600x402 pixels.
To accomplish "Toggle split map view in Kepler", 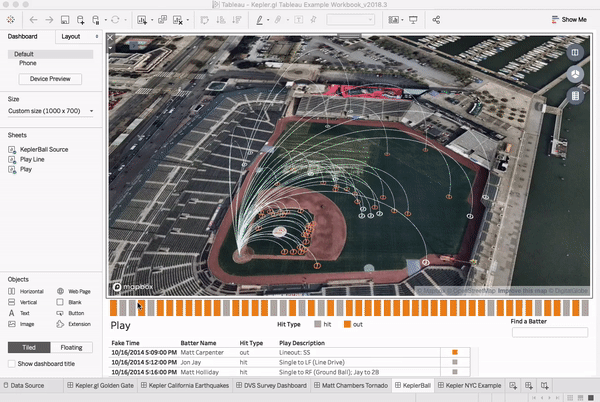I will [x=575, y=52].
